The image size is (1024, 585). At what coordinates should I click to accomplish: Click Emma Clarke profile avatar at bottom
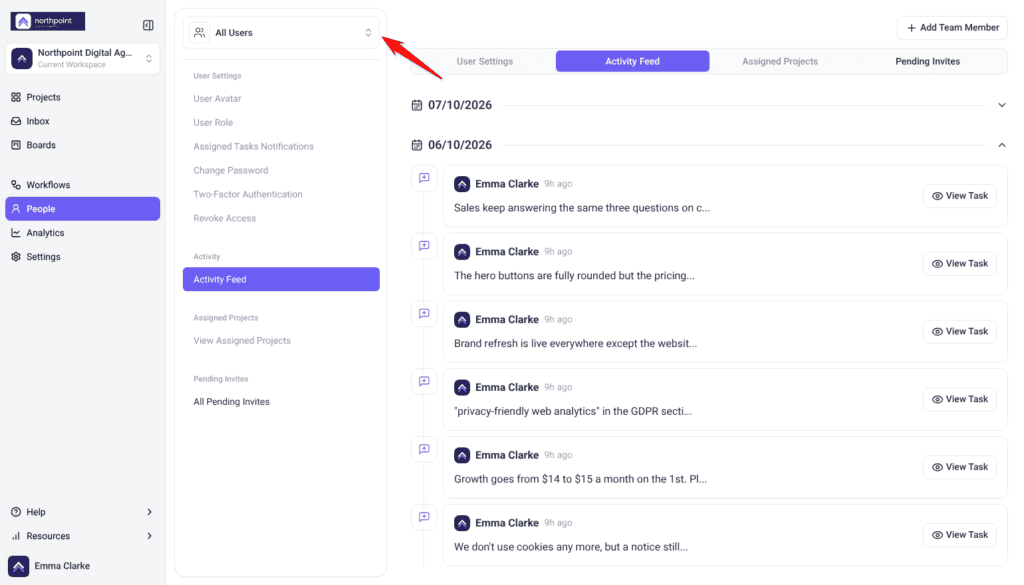click(x=18, y=566)
